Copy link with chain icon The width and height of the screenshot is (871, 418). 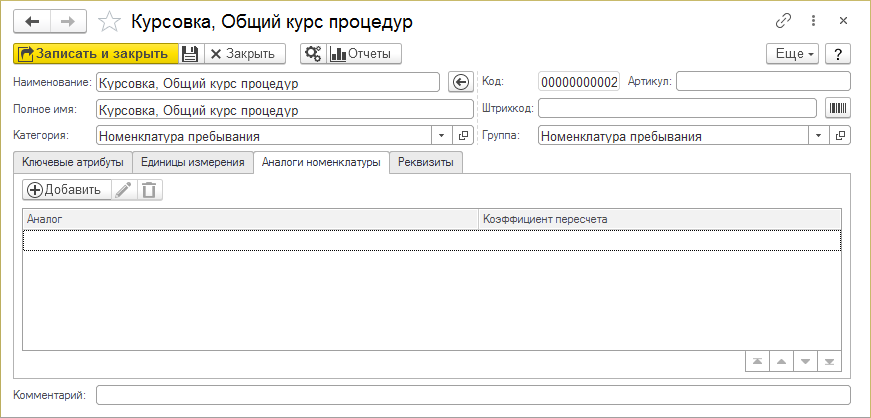pos(783,20)
